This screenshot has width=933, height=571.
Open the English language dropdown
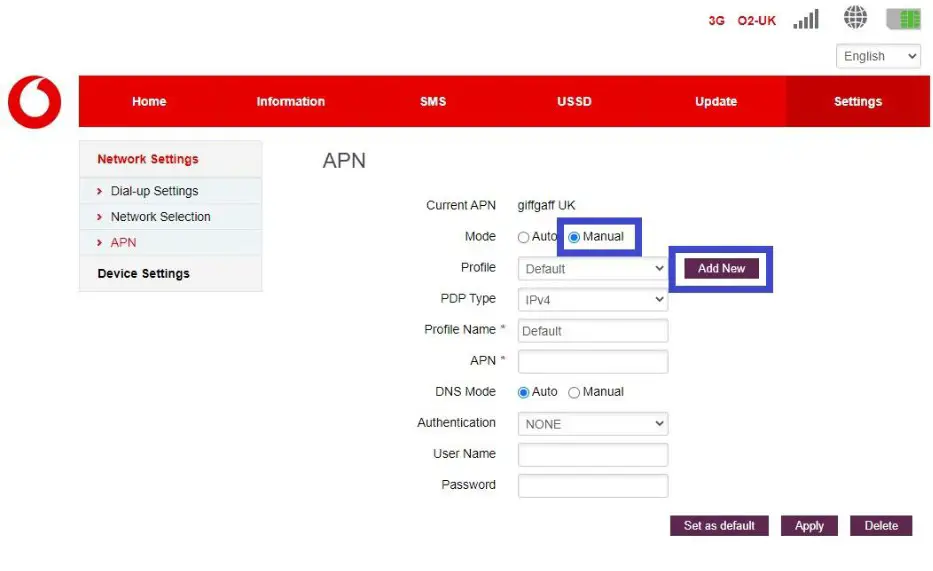pyautogui.click(x=878, y=57)
